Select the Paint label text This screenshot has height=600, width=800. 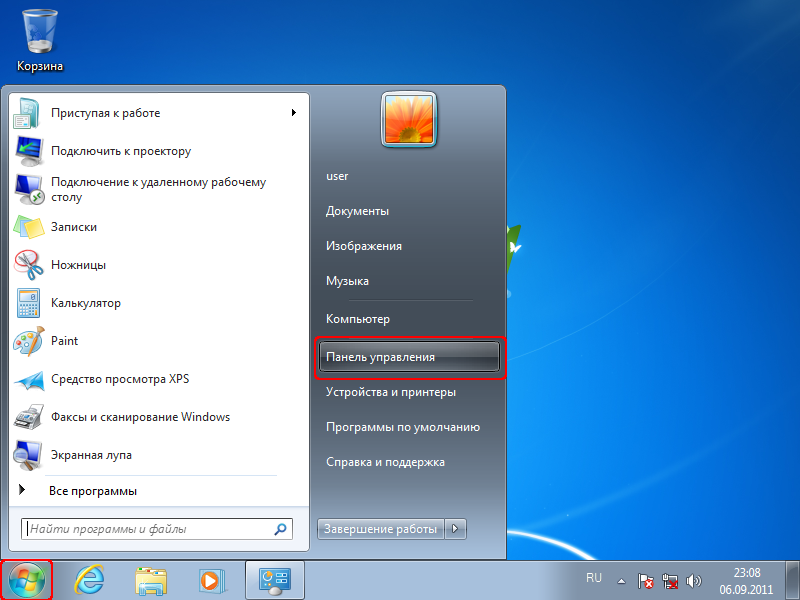pos(64,341)
